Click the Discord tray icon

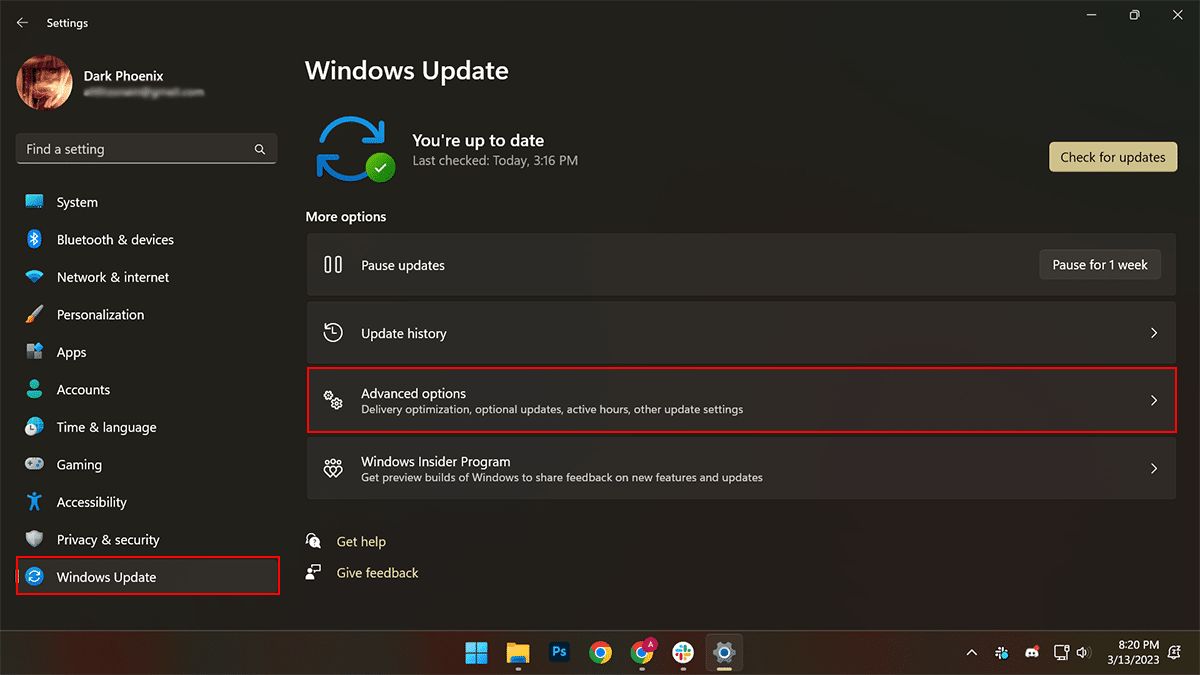(1031, 653)
